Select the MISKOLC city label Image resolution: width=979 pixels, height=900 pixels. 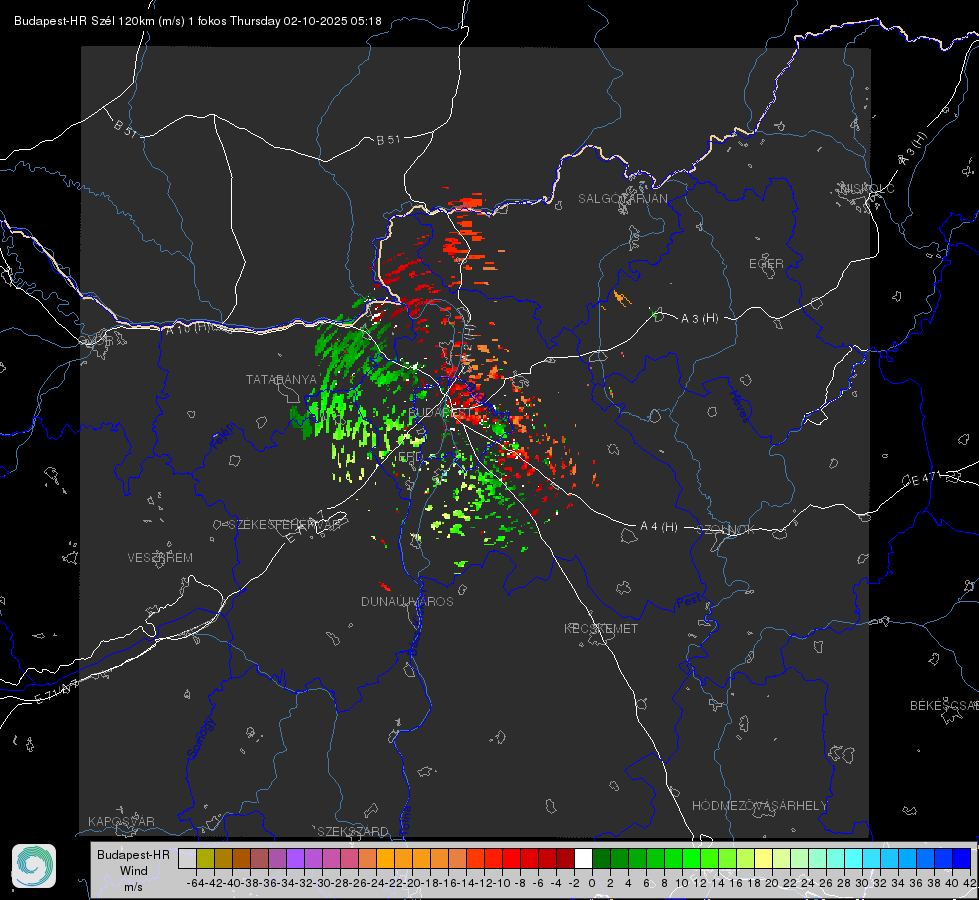[x=867, y=188]
